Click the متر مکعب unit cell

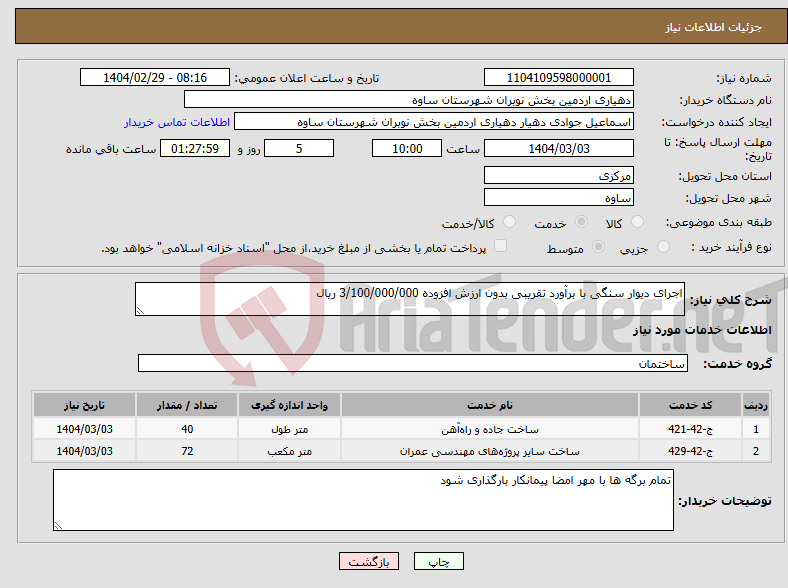(x=289, y=451)
